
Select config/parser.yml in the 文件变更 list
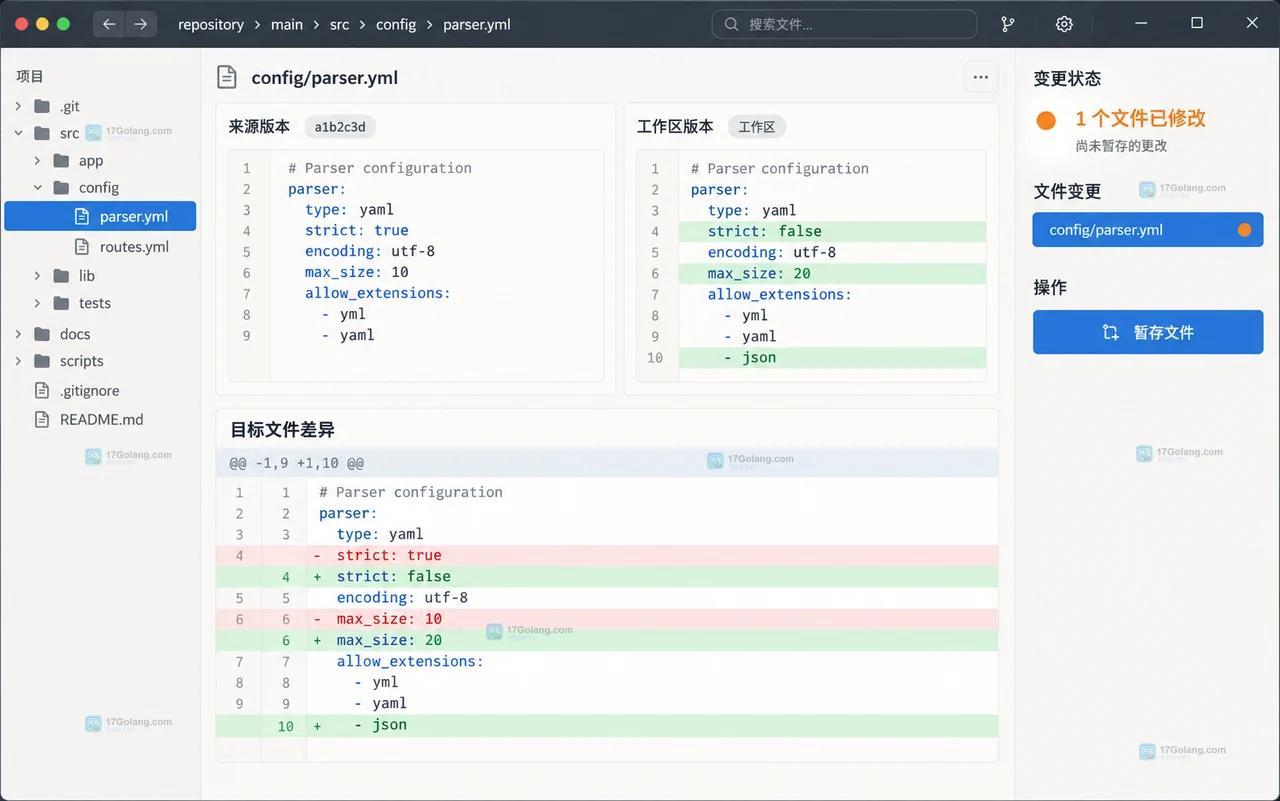click(x=1148, y=230)
